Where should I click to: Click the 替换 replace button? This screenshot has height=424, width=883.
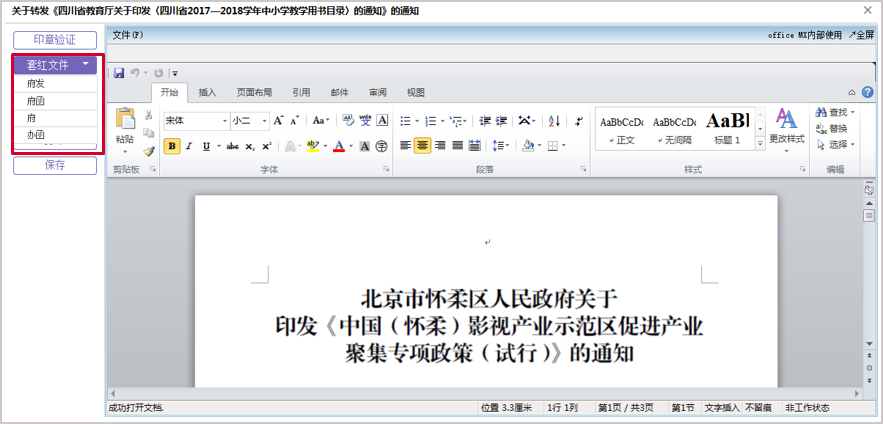click(832, 128)
